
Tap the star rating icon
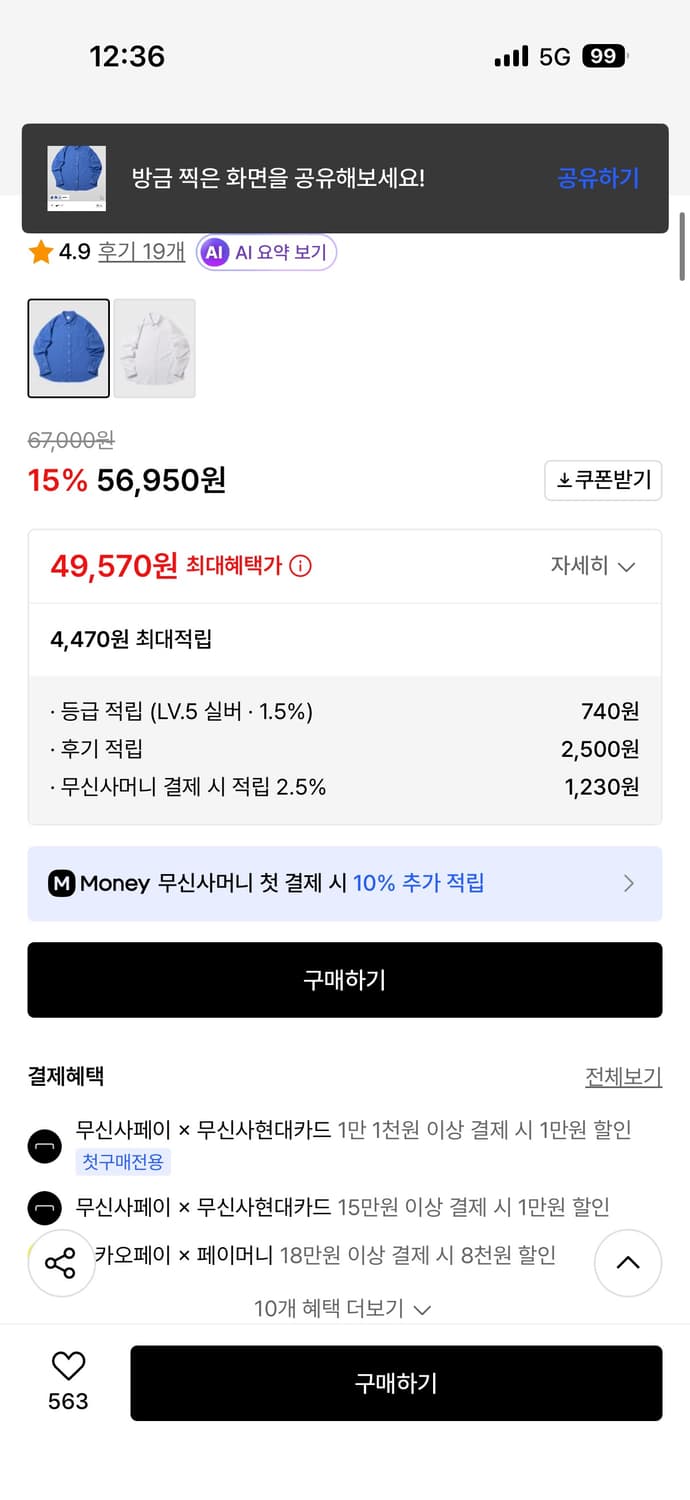pos(40,253)
